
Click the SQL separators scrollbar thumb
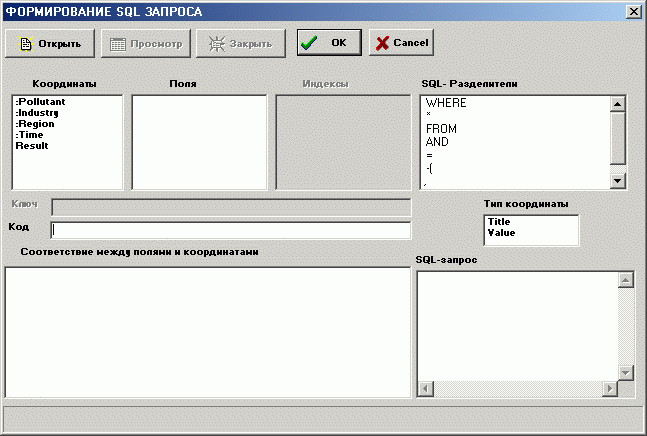[x=617, y=138]
